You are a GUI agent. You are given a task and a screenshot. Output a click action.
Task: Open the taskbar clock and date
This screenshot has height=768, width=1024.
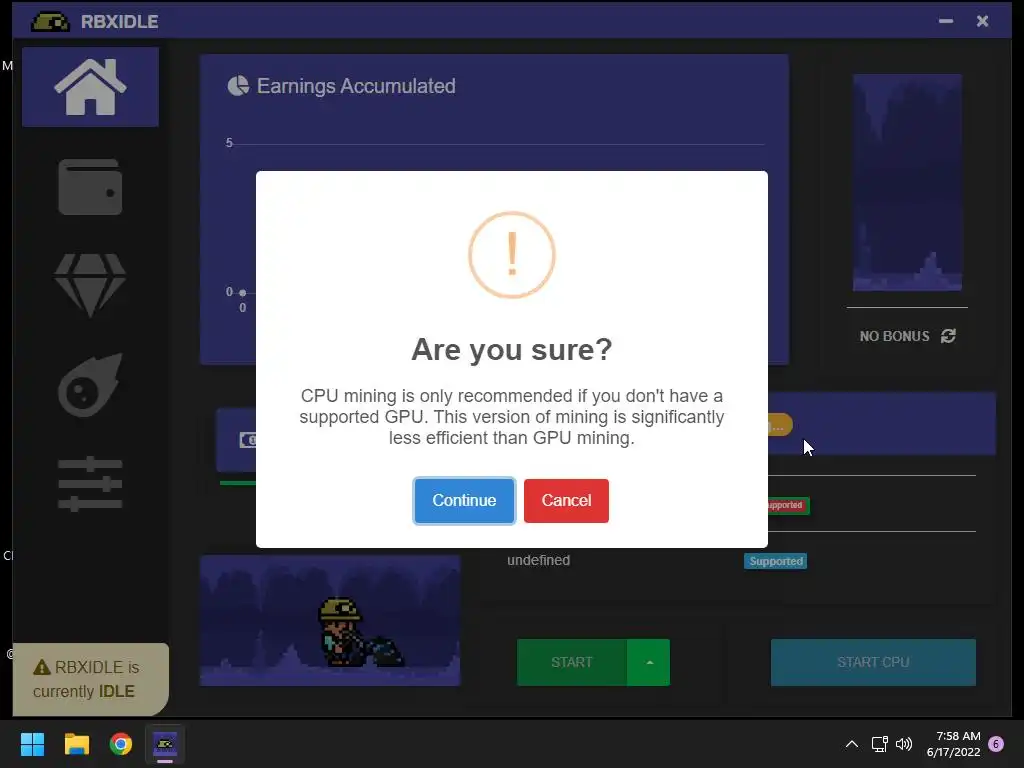pos(953,744)
